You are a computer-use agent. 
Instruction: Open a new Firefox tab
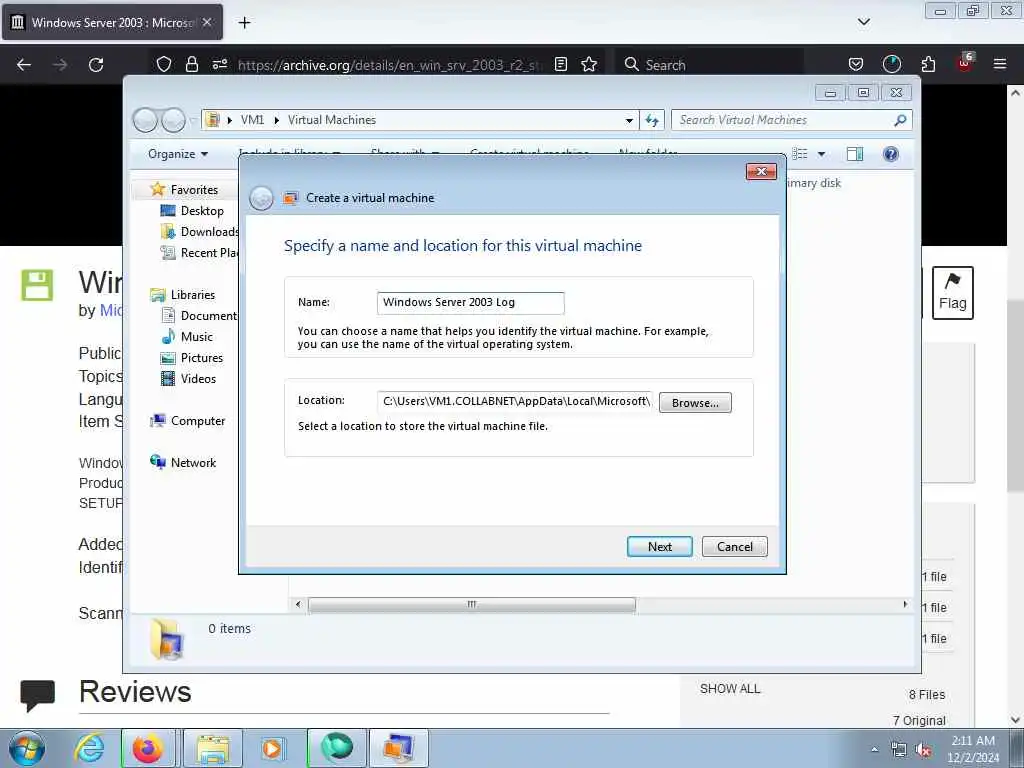pyautogui.click(x=244, y=23)
